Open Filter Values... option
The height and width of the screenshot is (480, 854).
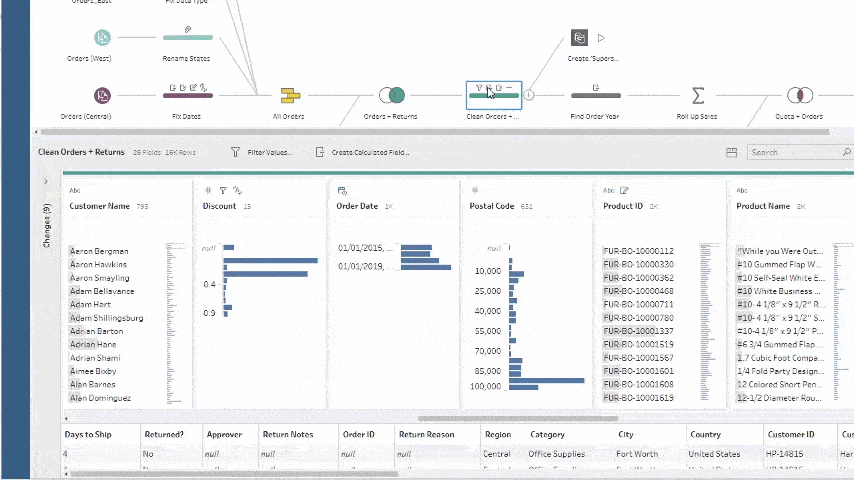click(262, 153)
